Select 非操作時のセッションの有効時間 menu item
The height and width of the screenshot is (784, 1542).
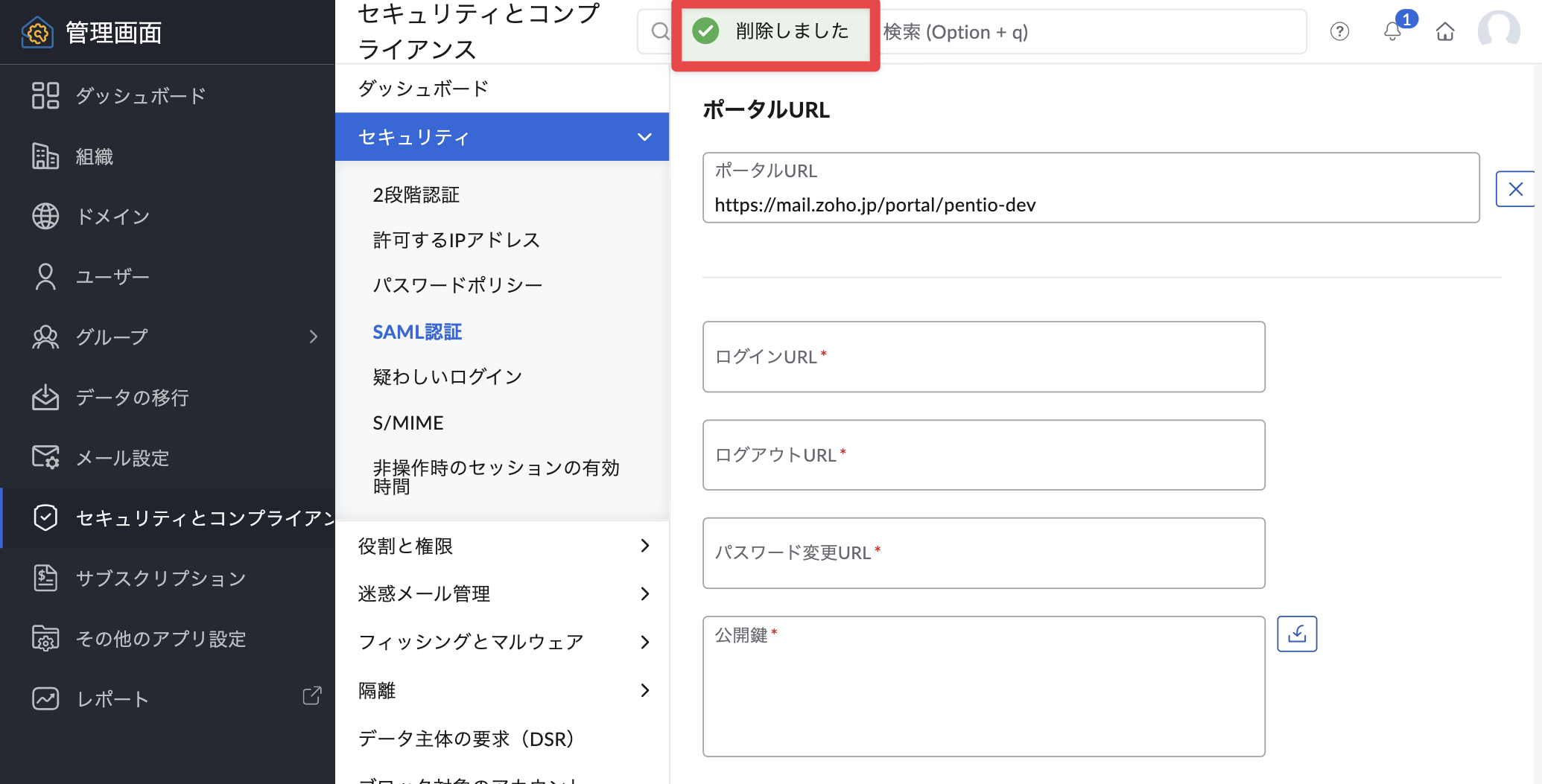click(496, 477)
